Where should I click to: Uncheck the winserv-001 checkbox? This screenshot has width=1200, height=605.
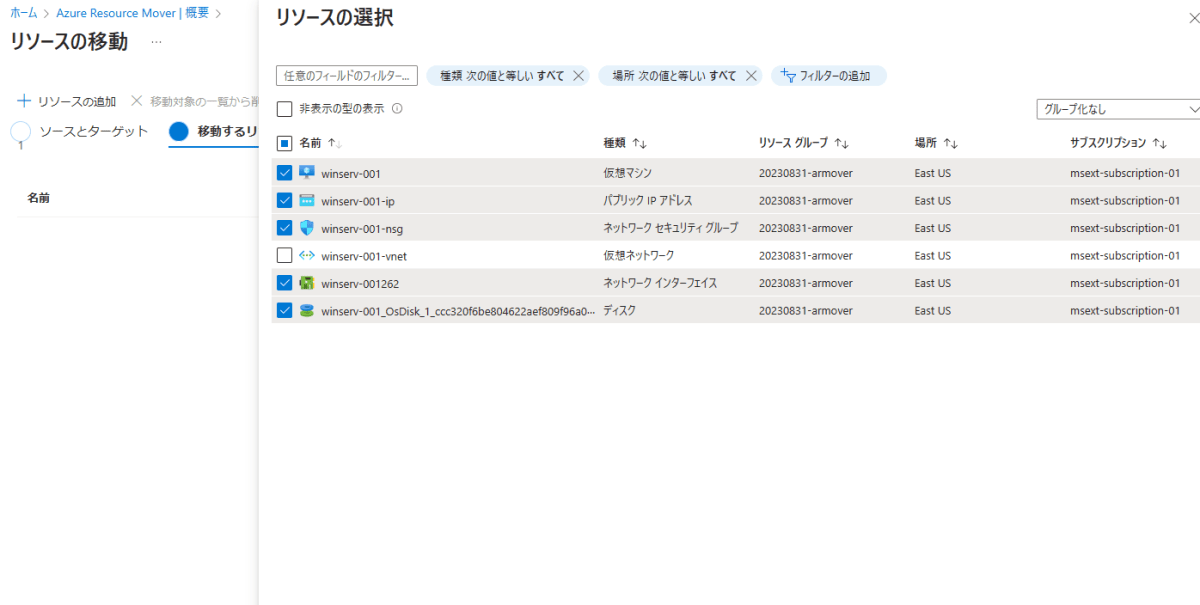point(285,173)
